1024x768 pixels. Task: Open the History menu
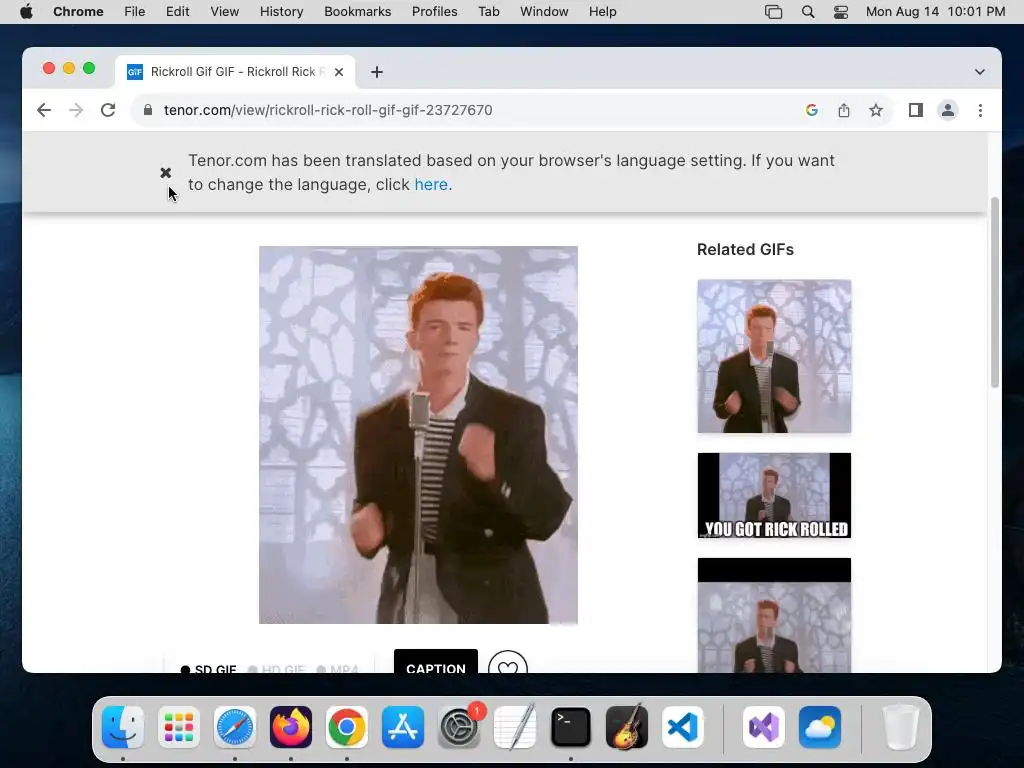[x=281, y=12]
